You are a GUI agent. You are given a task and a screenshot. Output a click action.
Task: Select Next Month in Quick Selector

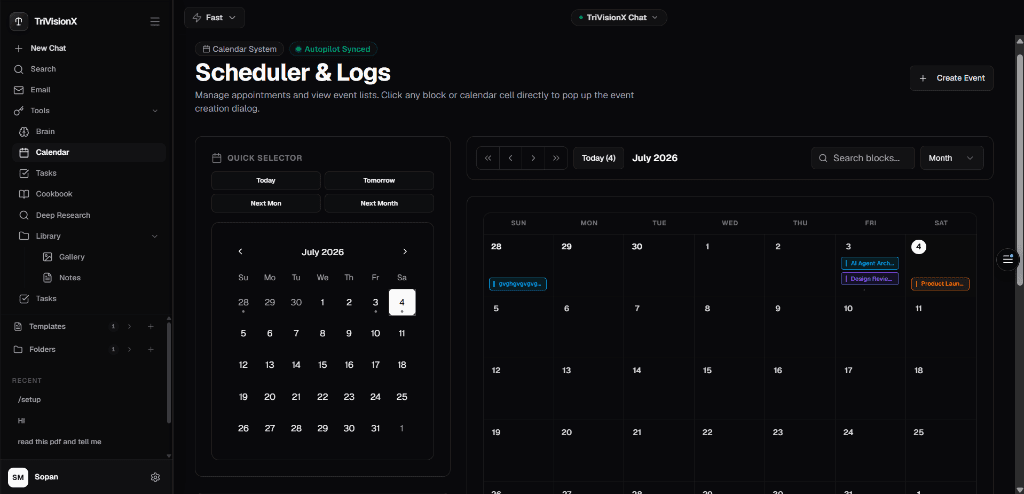click(x=379, y=203)
